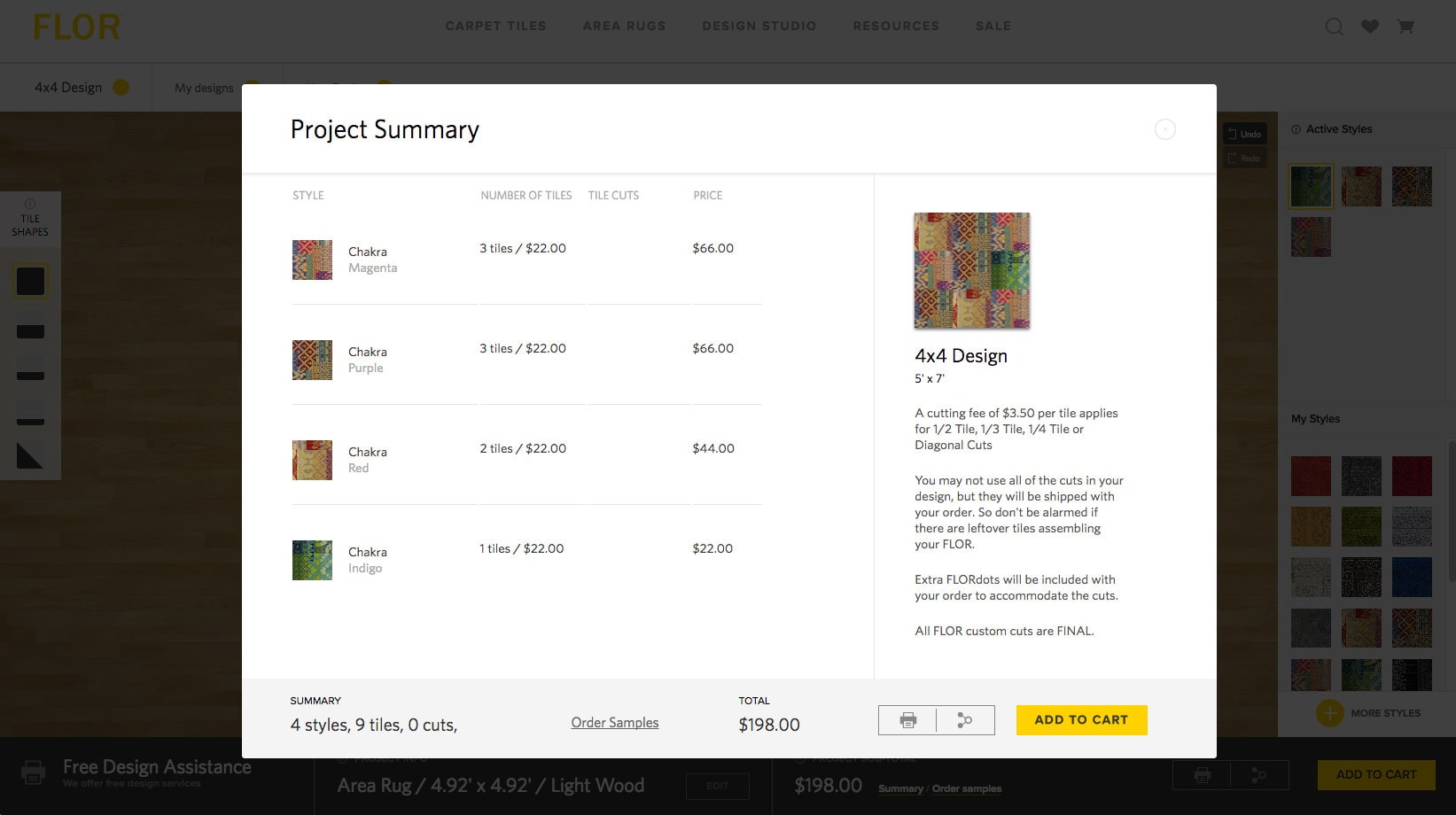Print the project summary from the dialog

907,720
